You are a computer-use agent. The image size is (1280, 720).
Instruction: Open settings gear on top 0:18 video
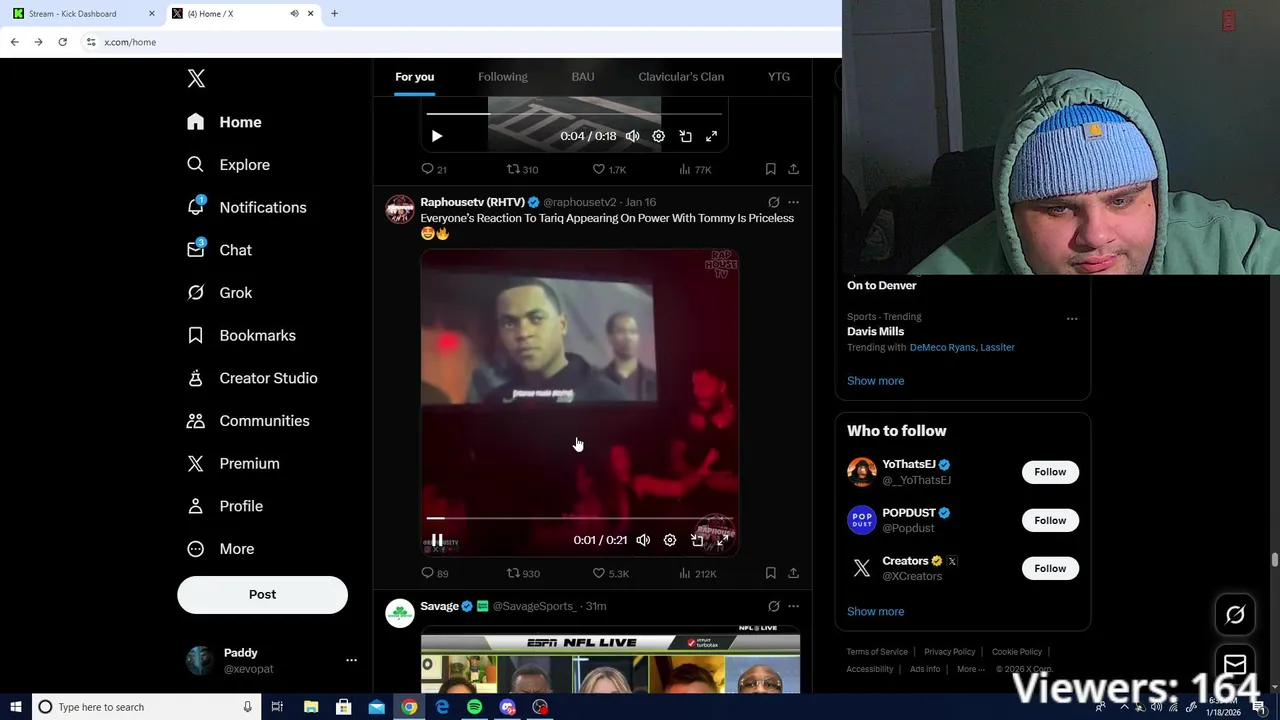tap(658, 136)
